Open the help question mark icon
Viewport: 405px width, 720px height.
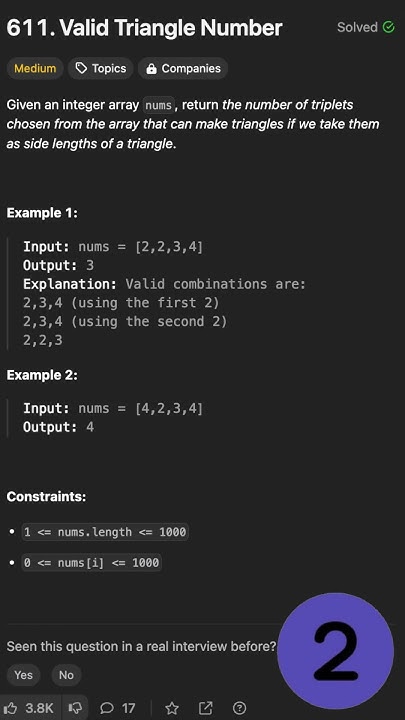point(240,708)
